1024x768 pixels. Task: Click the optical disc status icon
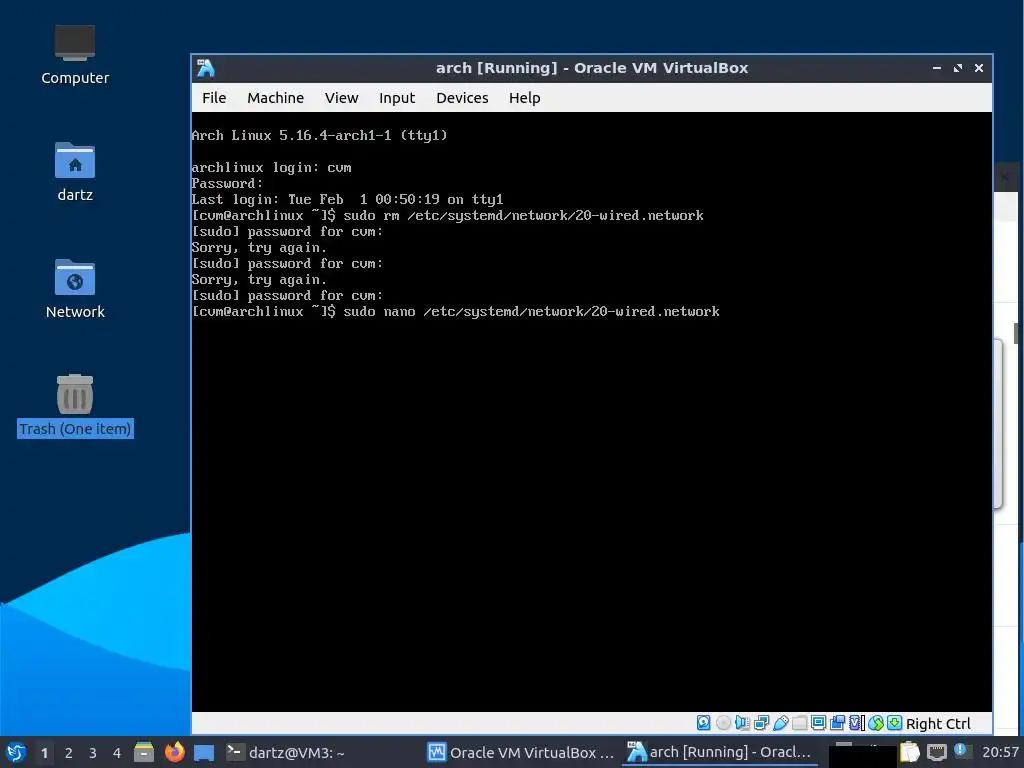click(x=723, y=723)
